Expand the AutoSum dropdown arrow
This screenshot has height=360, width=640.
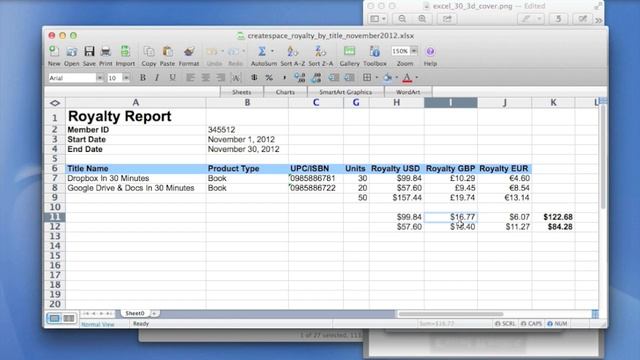(272, 51)
